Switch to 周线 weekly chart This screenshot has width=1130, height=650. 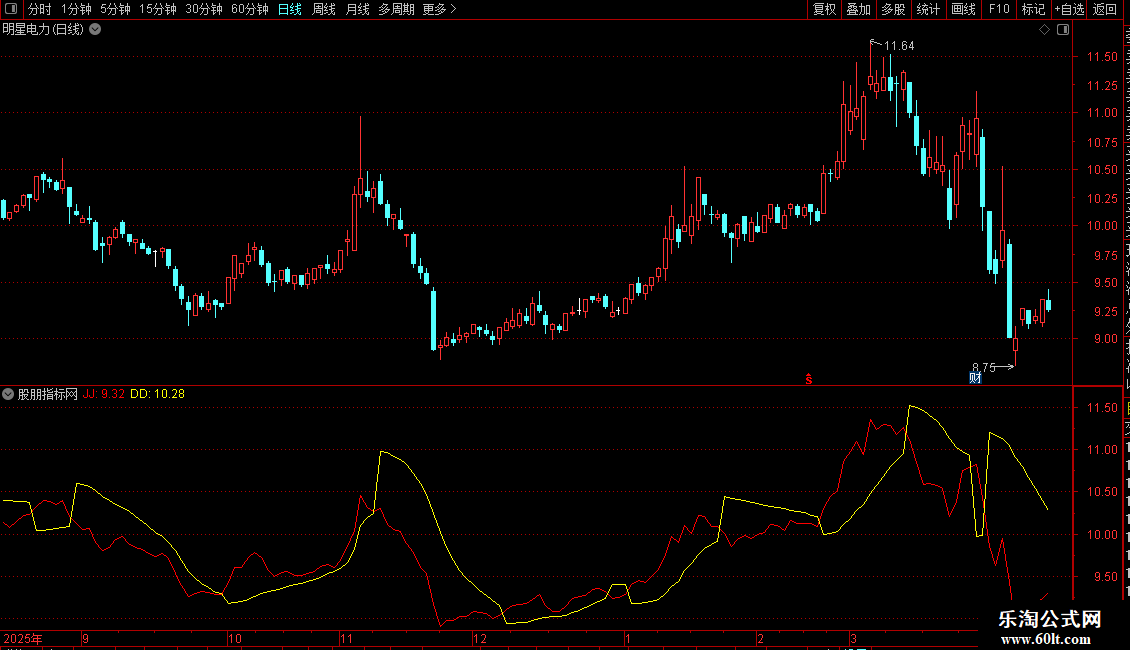(x=324, y=9)
